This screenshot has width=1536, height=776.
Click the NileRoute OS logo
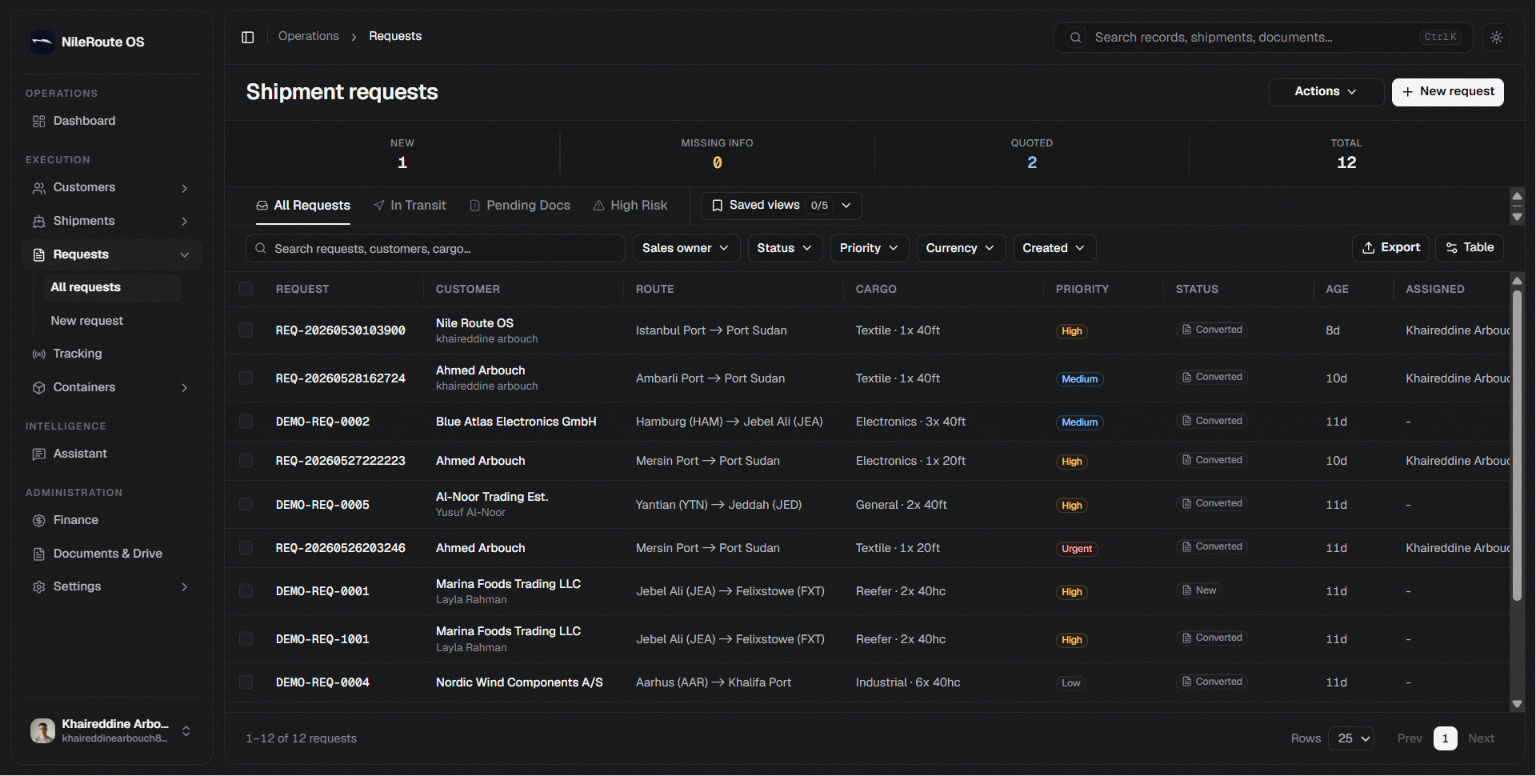42,42
